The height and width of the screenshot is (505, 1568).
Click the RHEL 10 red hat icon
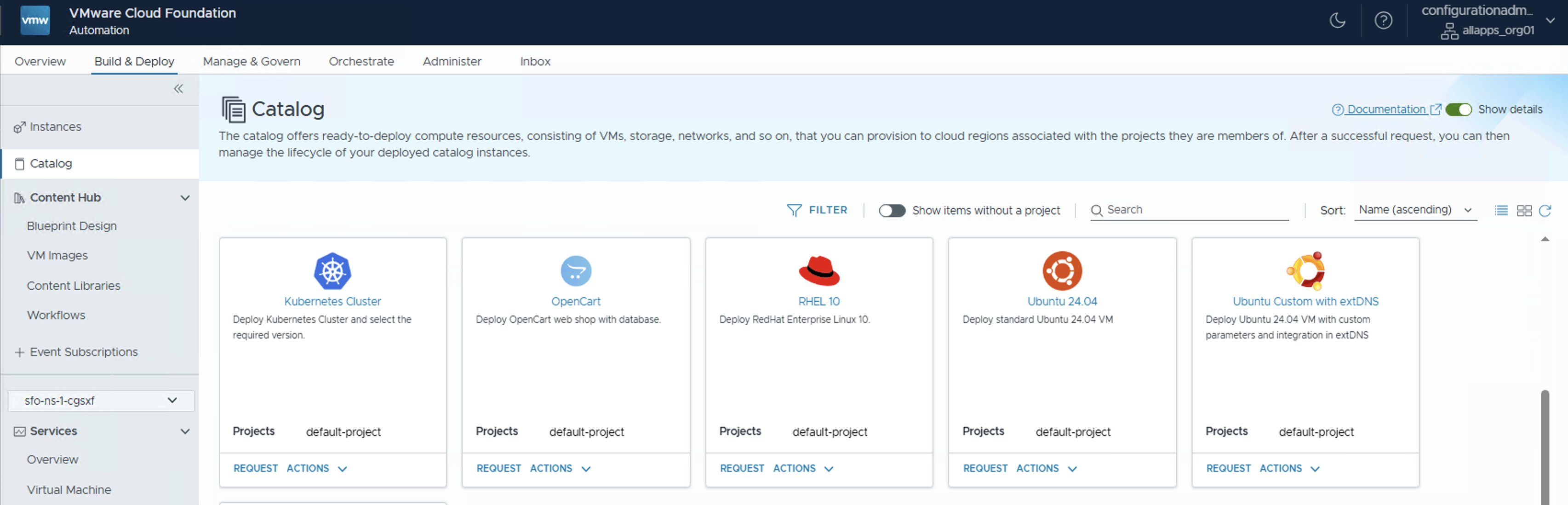tap(818, 270)
